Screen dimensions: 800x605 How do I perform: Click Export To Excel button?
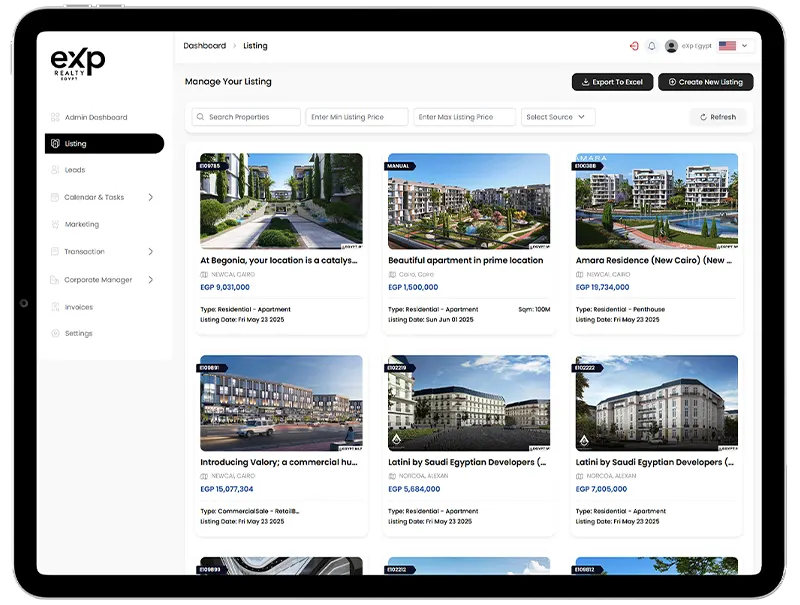tap(612, 82)
